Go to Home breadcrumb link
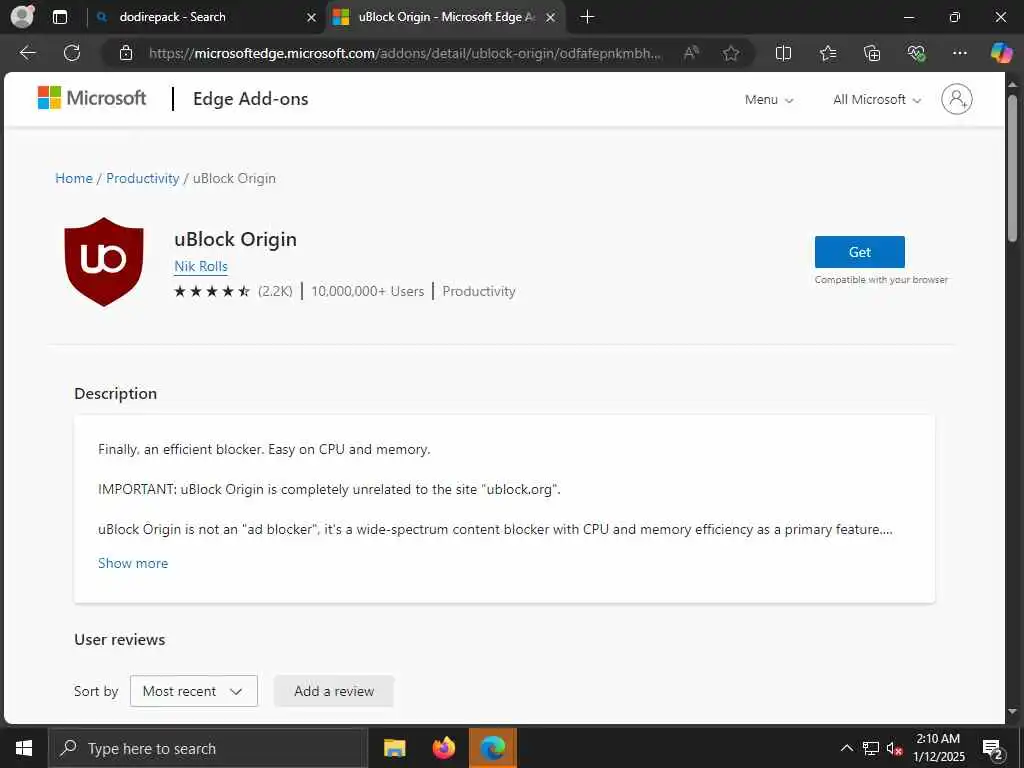Viewport: 1024px width, 768px height. [74, 178]
